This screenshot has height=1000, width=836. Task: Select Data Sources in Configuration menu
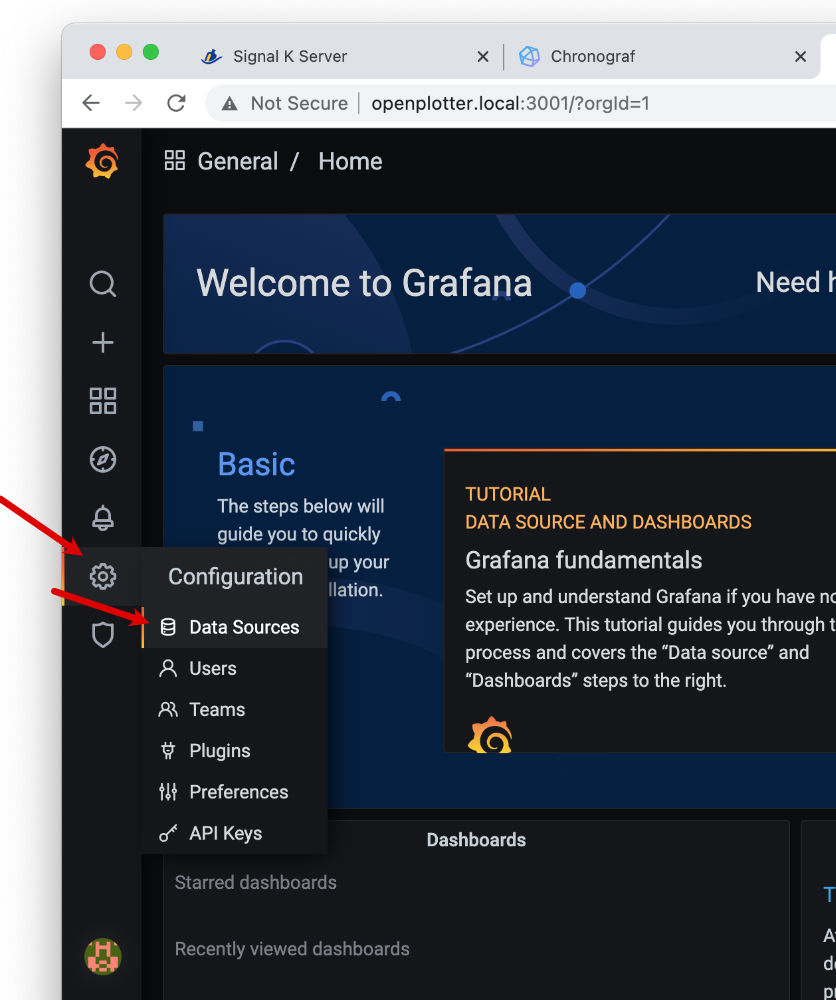tap(243, 627)
